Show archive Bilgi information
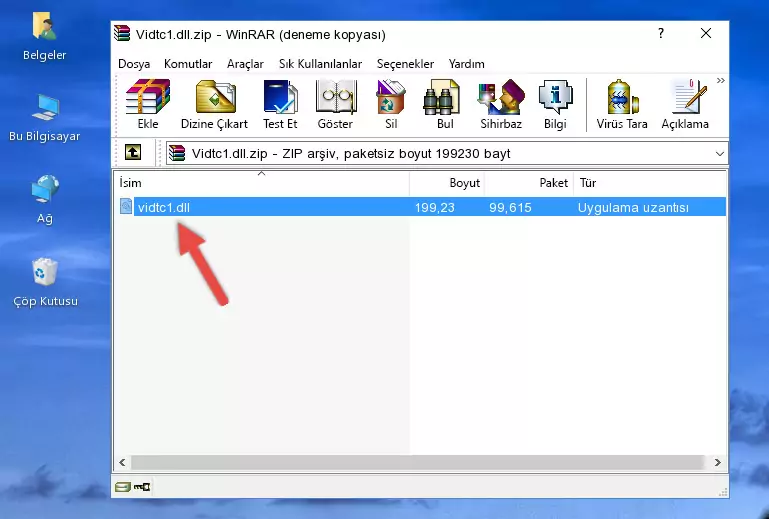The height and width of the screenshot is (519, 769). coord(555,104)
